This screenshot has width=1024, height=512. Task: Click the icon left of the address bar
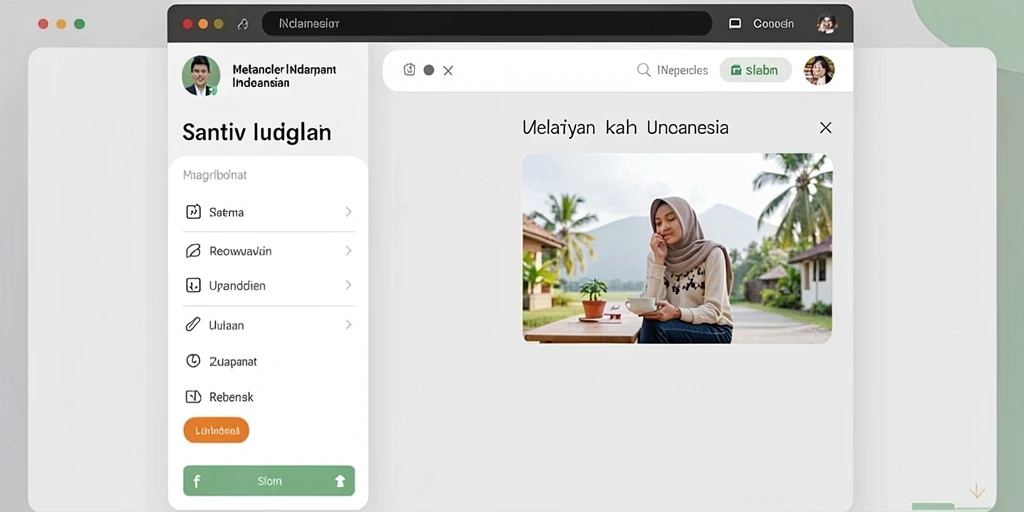[x=242, y=24]
